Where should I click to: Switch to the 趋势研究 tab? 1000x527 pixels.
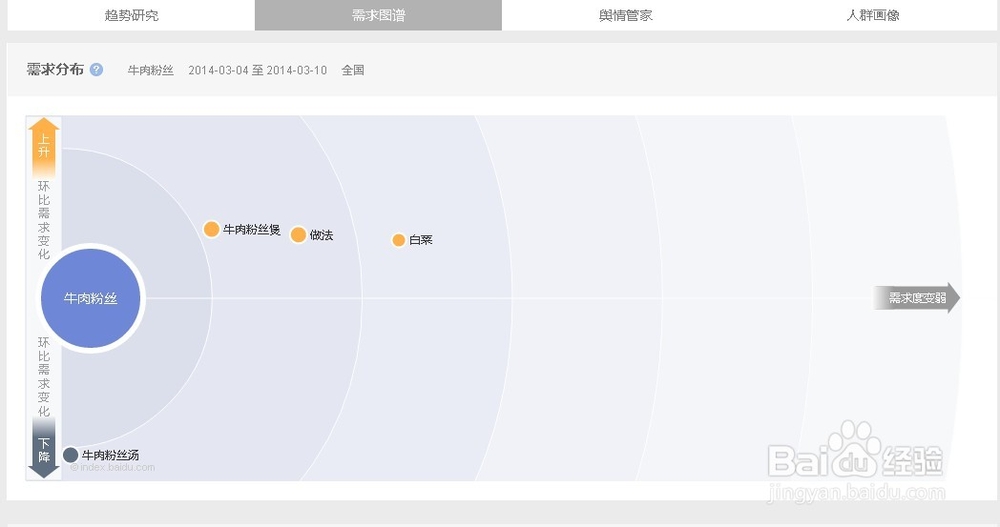click(131, 15)
